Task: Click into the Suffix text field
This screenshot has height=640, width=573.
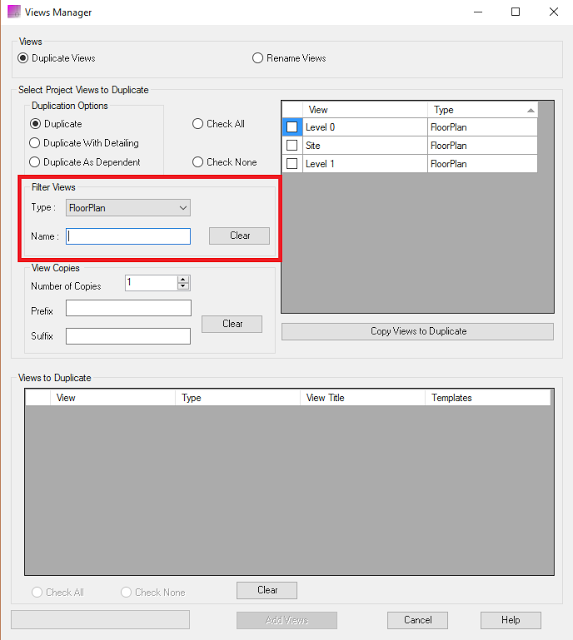Action: point(129,336)
